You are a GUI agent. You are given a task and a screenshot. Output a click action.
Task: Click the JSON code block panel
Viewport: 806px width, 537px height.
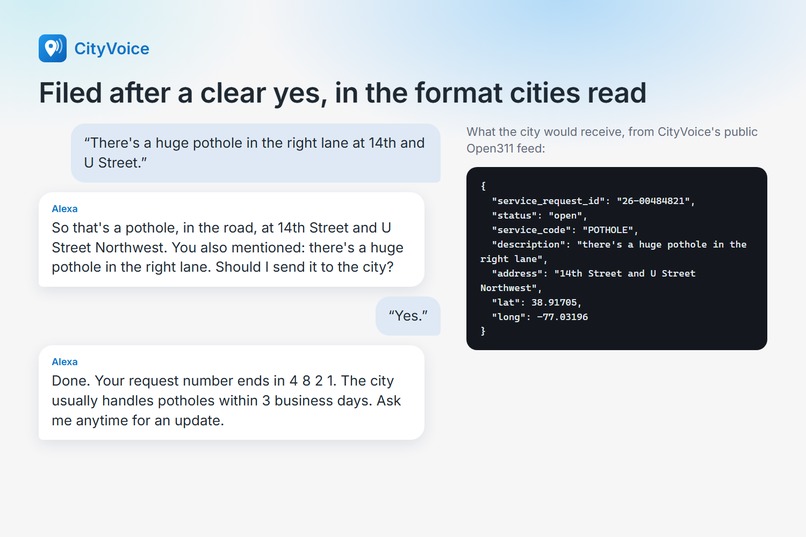tap(616, 258)
